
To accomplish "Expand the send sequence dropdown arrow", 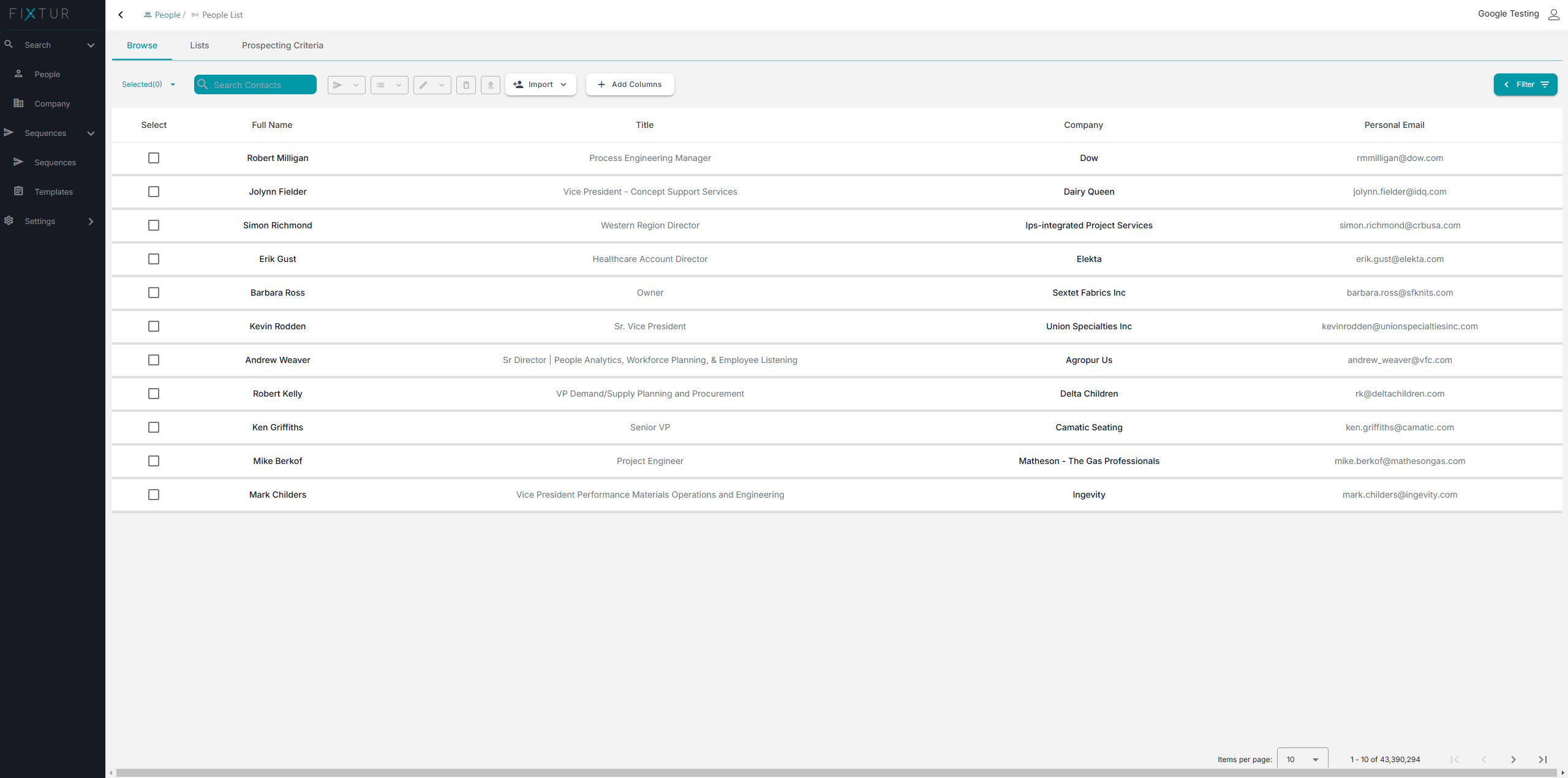I will click(356, 85).
